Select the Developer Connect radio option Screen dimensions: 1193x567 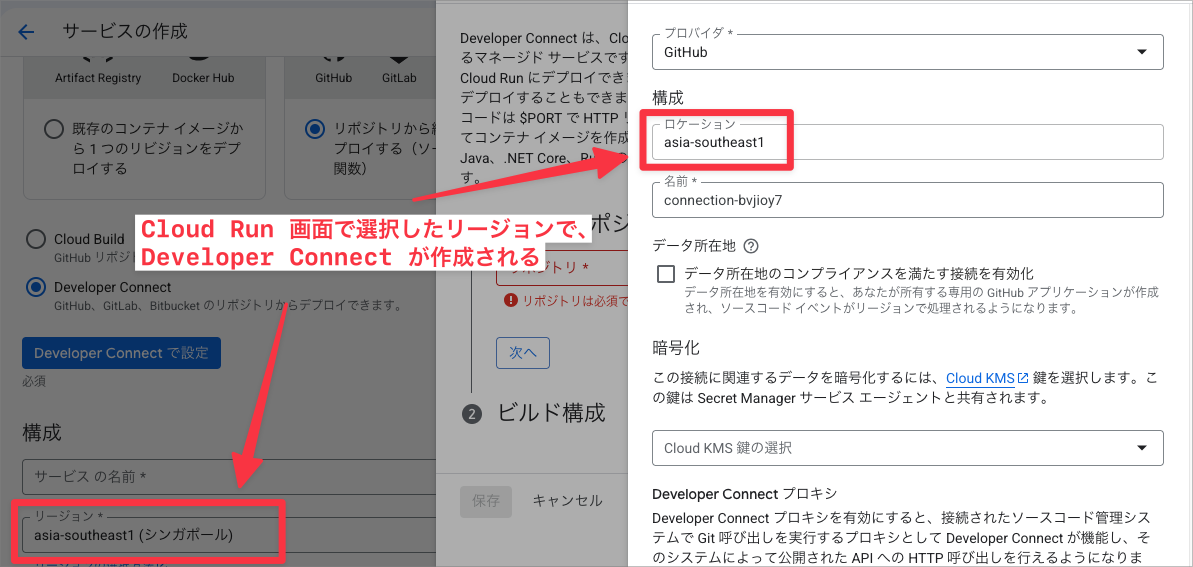[35, 288]
